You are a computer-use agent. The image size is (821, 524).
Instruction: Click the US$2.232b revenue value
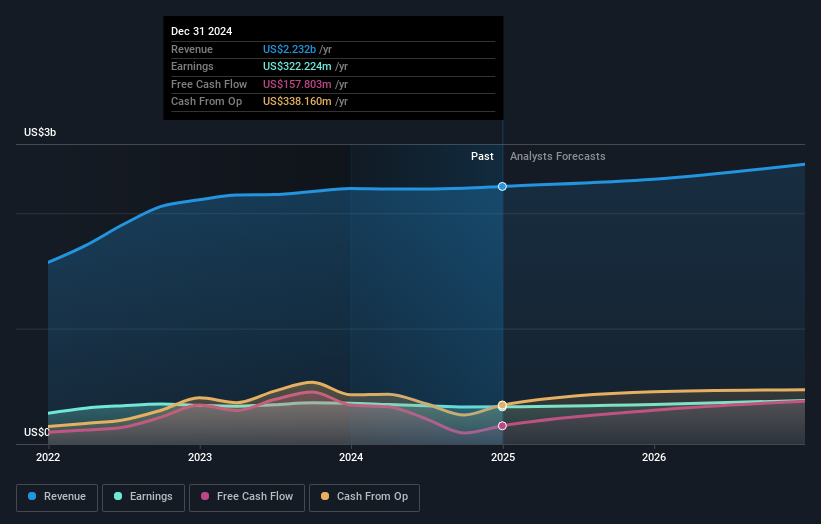point(289,49)
